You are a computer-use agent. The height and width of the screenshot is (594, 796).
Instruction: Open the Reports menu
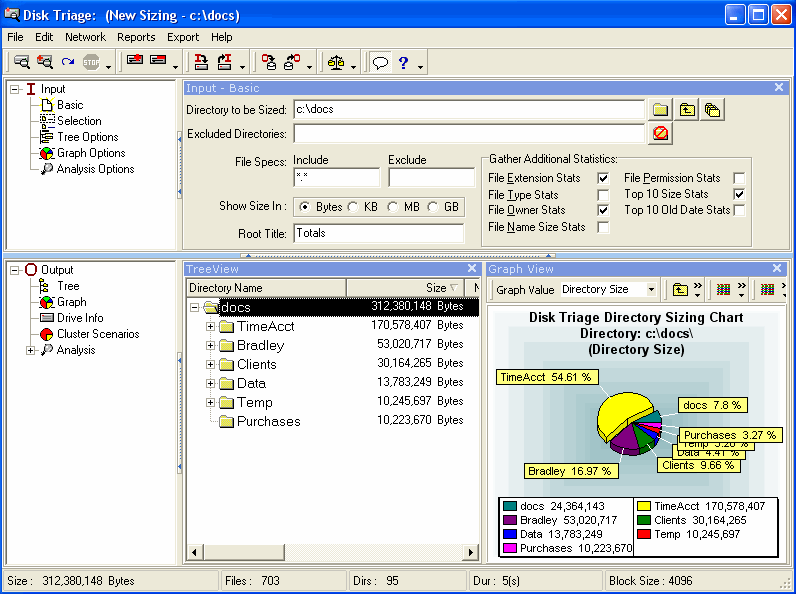pyautogui.click(x=136, y=37)
